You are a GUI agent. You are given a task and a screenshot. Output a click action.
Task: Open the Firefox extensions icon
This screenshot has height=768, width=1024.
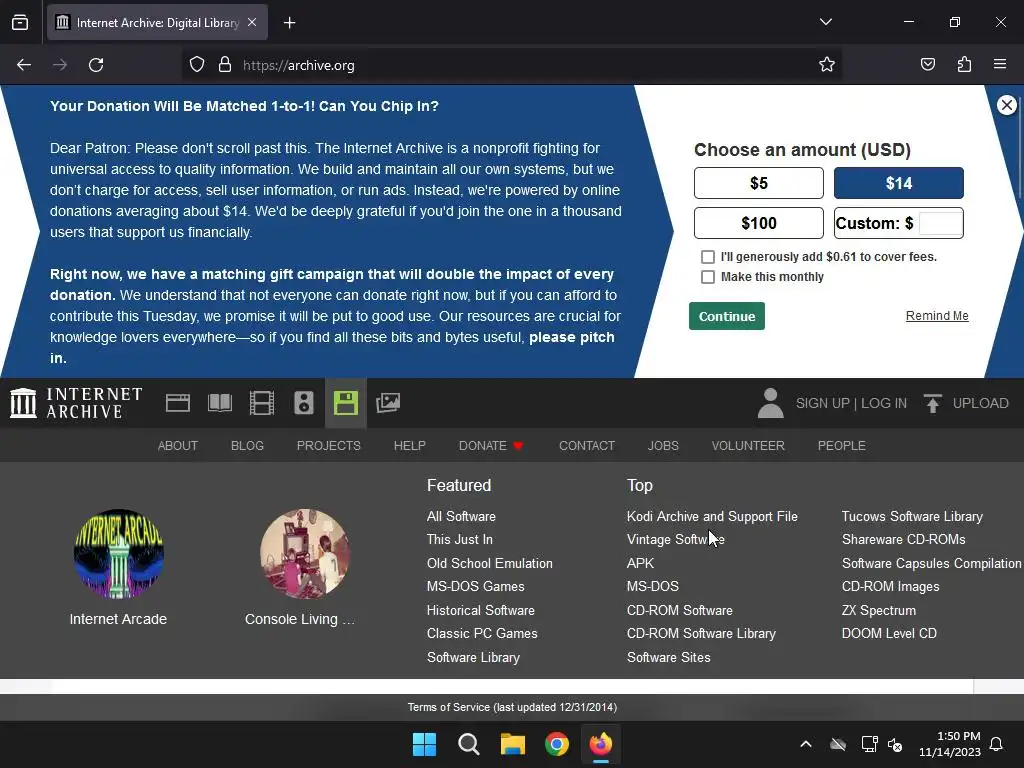pos(965,64)
